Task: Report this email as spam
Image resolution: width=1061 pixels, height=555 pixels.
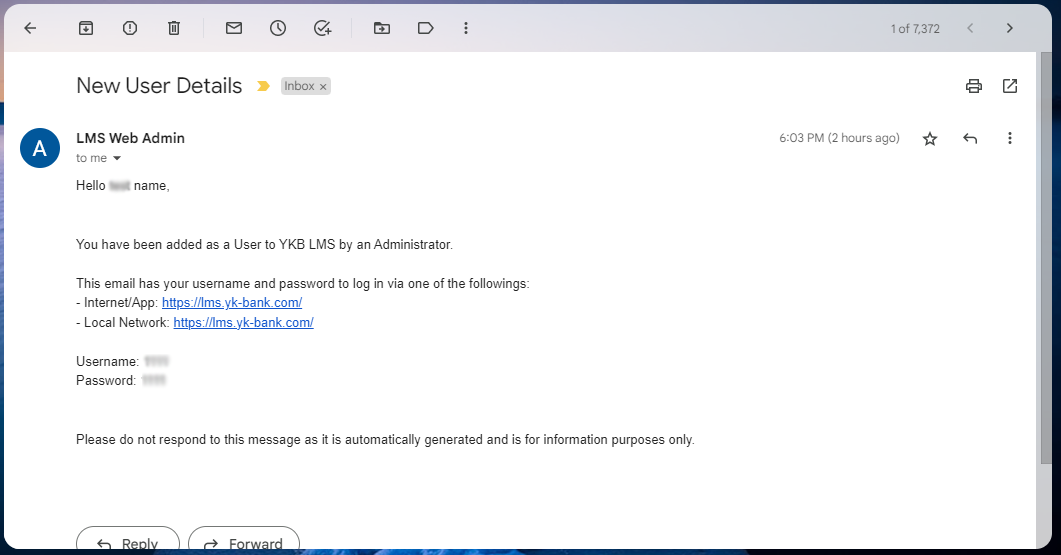Action: 130,28
